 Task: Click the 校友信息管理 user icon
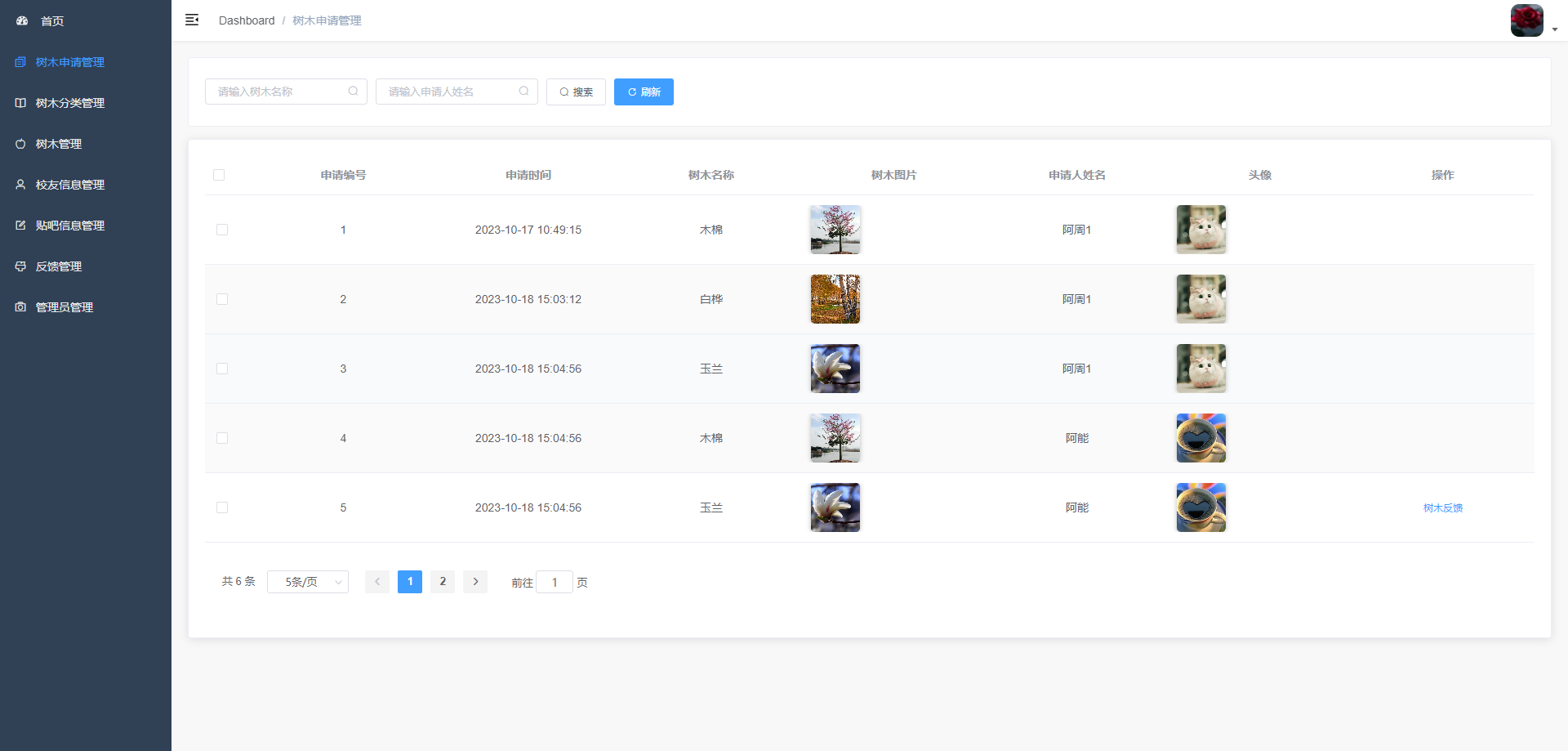coord(20,185)
